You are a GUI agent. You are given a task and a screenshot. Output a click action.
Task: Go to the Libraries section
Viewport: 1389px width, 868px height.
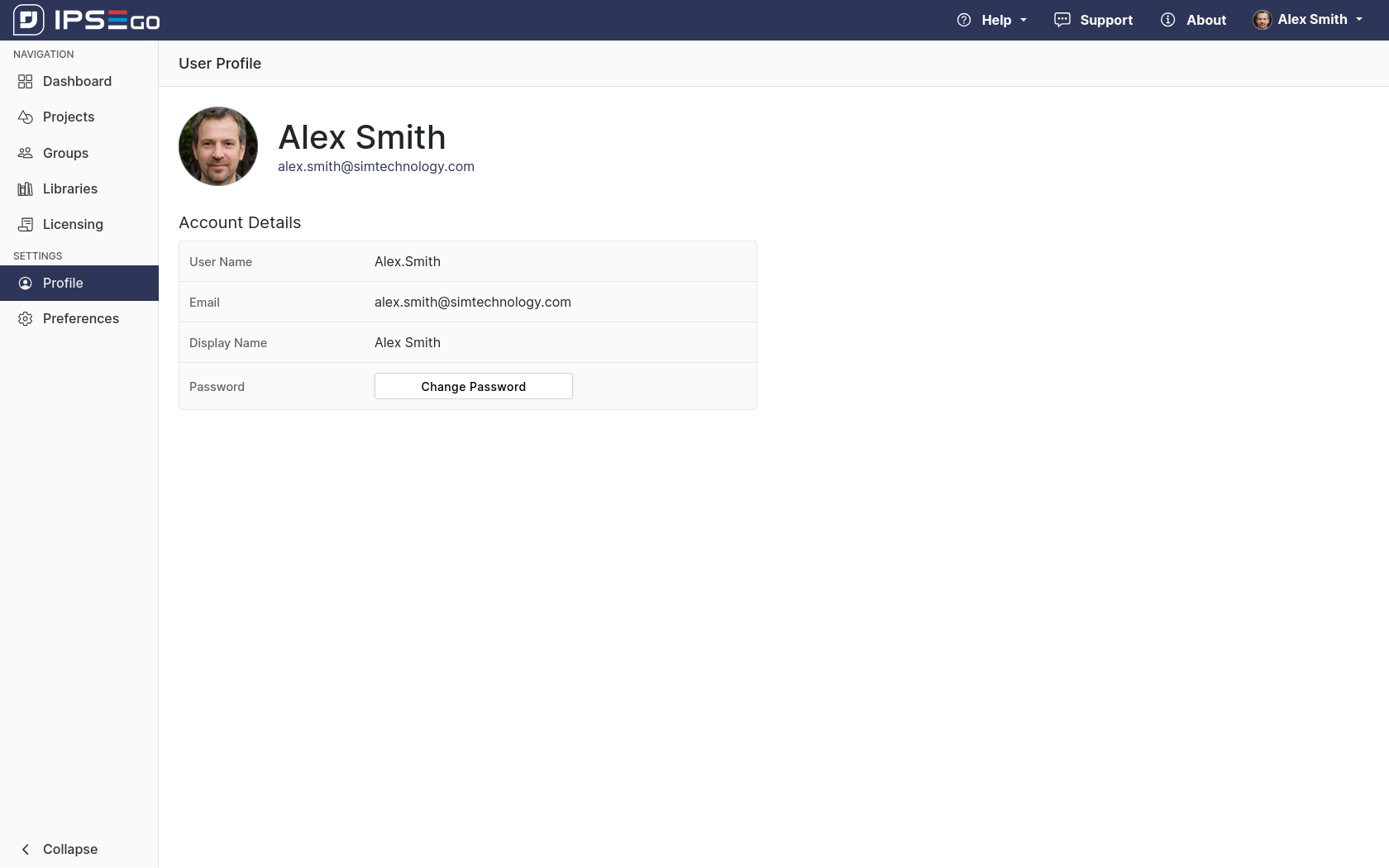pyautogui.click(x=69, y=188)
